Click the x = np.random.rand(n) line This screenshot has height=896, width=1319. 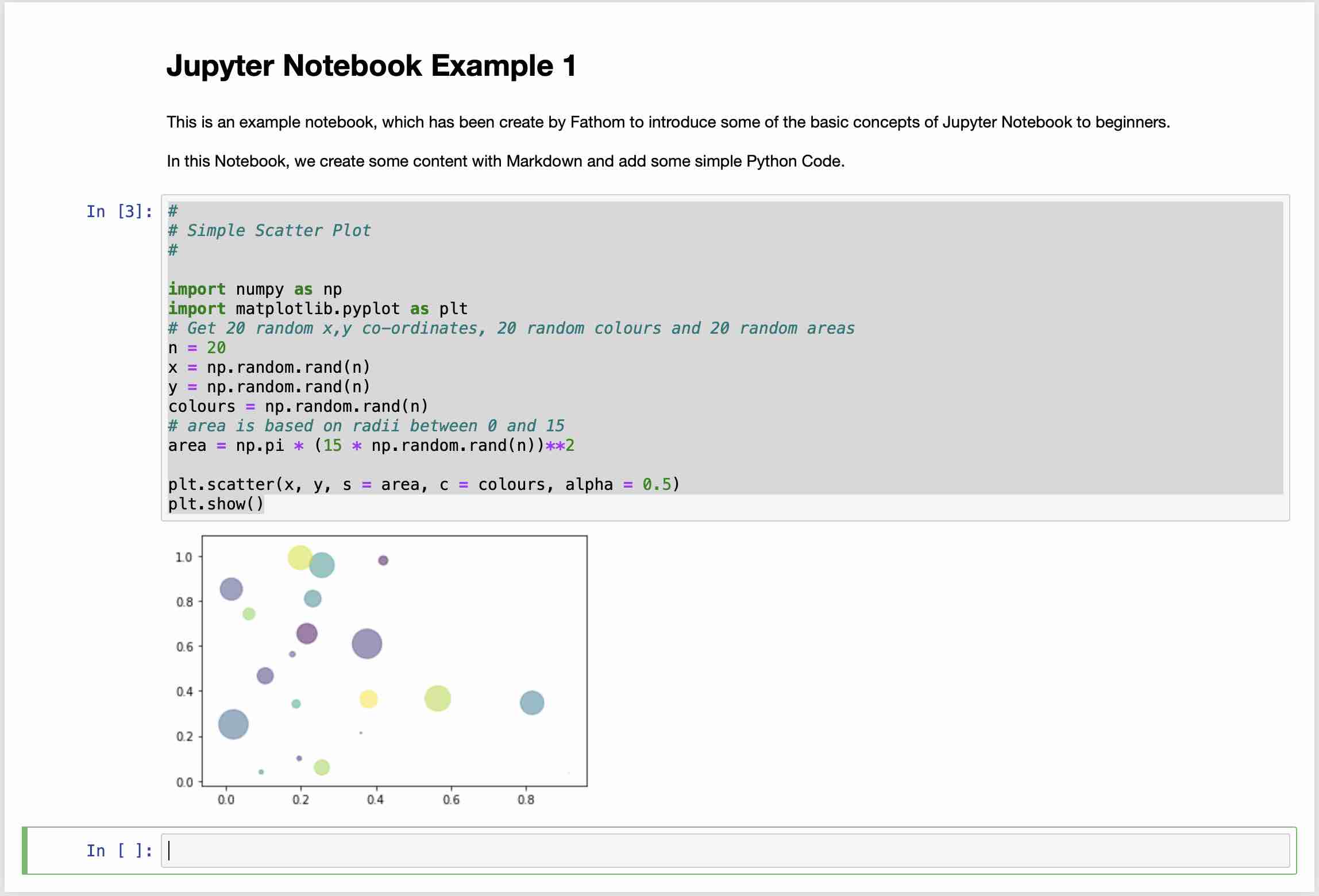tap(269, 367)
